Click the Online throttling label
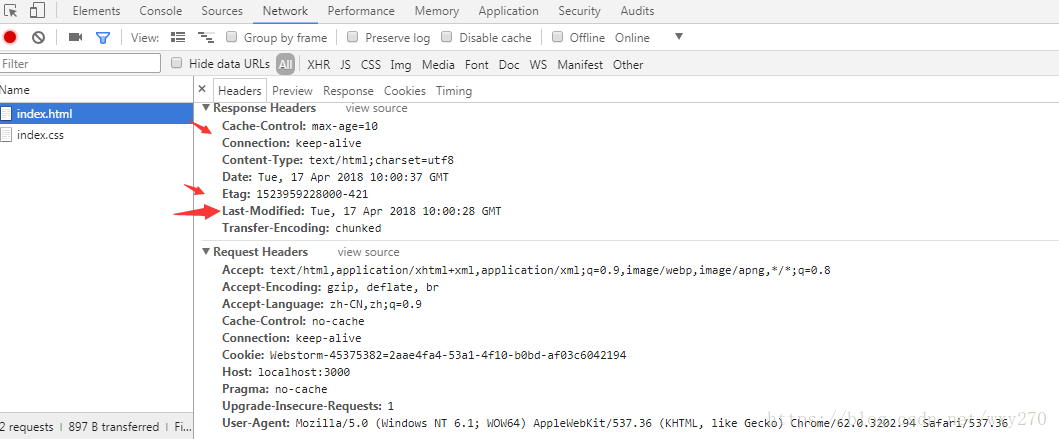This screenshot has height=439, width=1059. 632,38
